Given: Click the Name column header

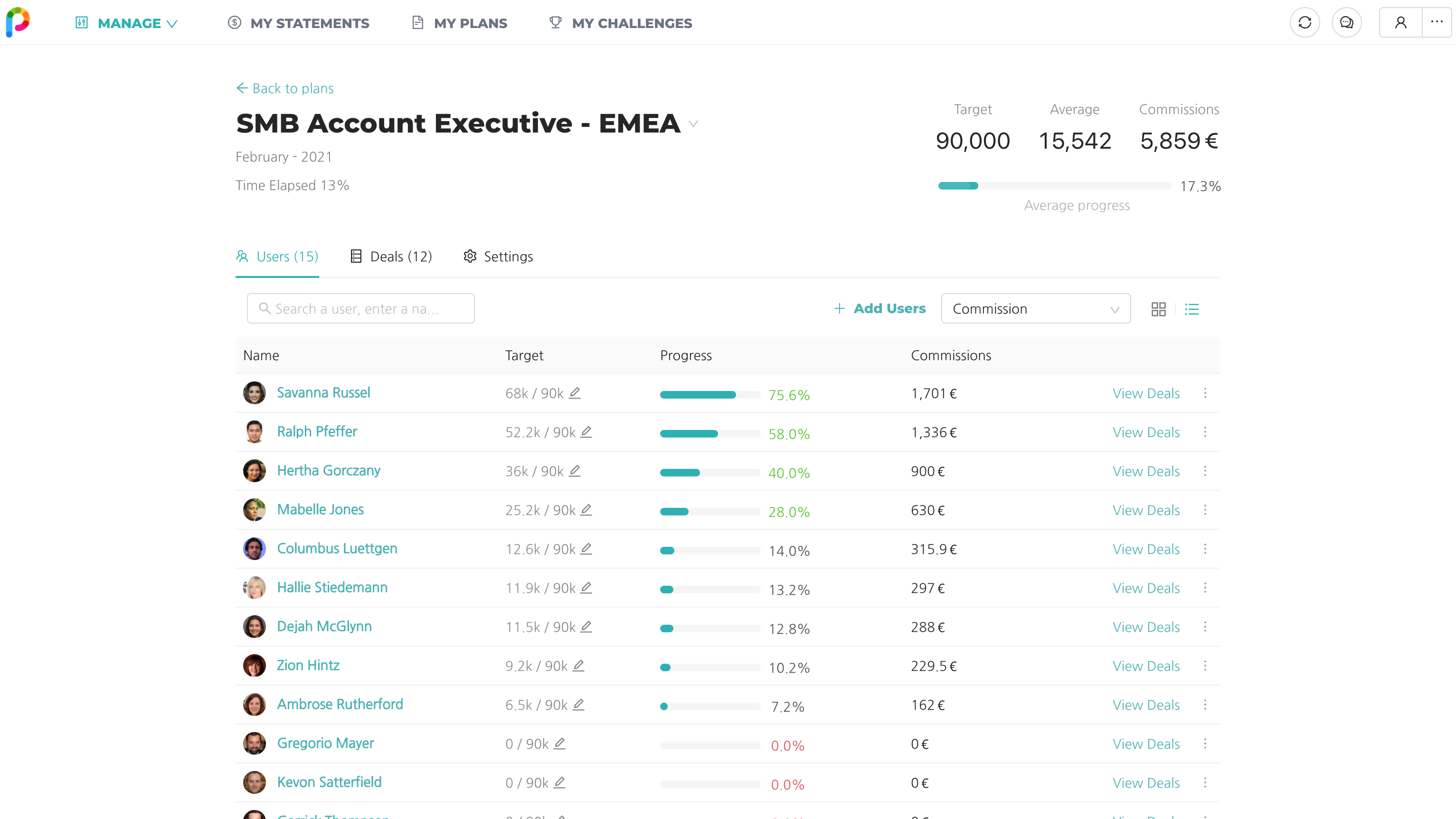Looking at the screenshot, I should point(261,356).
